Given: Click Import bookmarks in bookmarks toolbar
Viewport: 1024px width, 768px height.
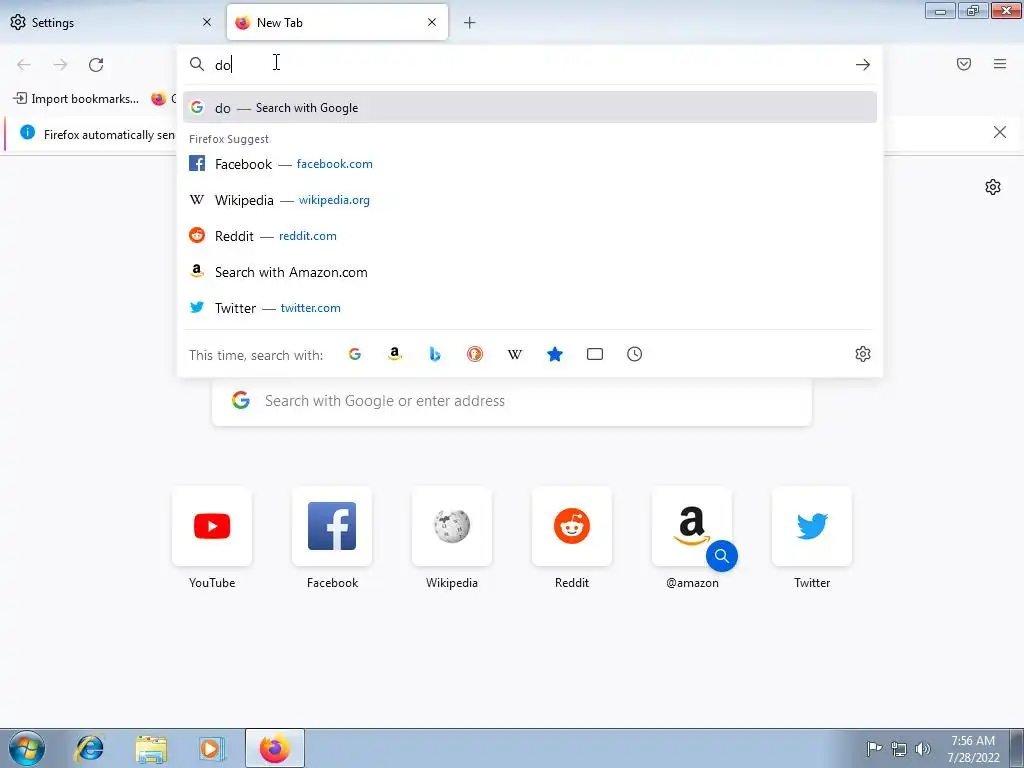Looking at the screenshot, I should coord(76,99).
